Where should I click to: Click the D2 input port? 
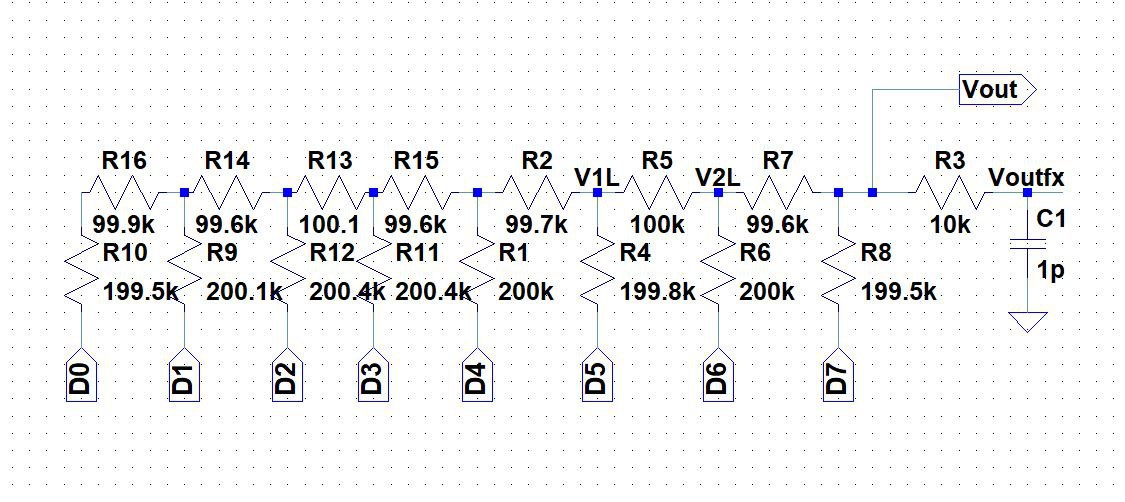click(x=287, y=377)
